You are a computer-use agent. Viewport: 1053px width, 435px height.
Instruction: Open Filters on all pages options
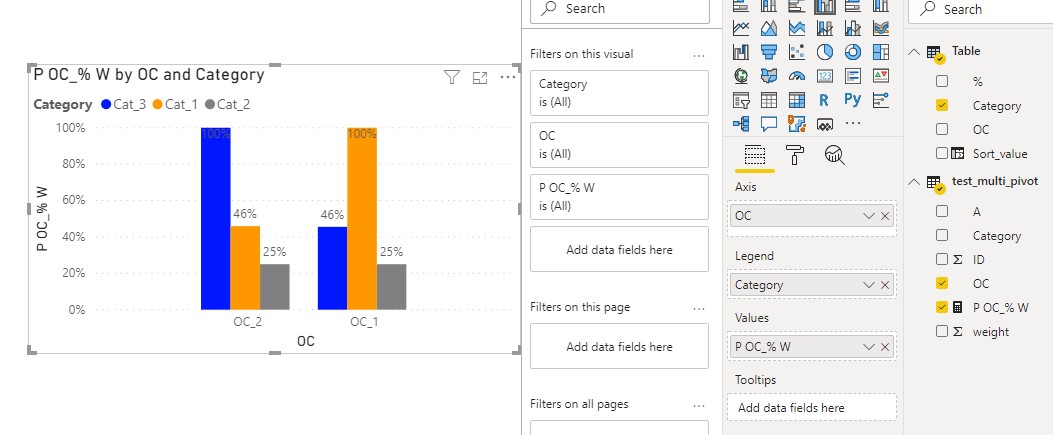pyautogui.click(x=699, y=405)
